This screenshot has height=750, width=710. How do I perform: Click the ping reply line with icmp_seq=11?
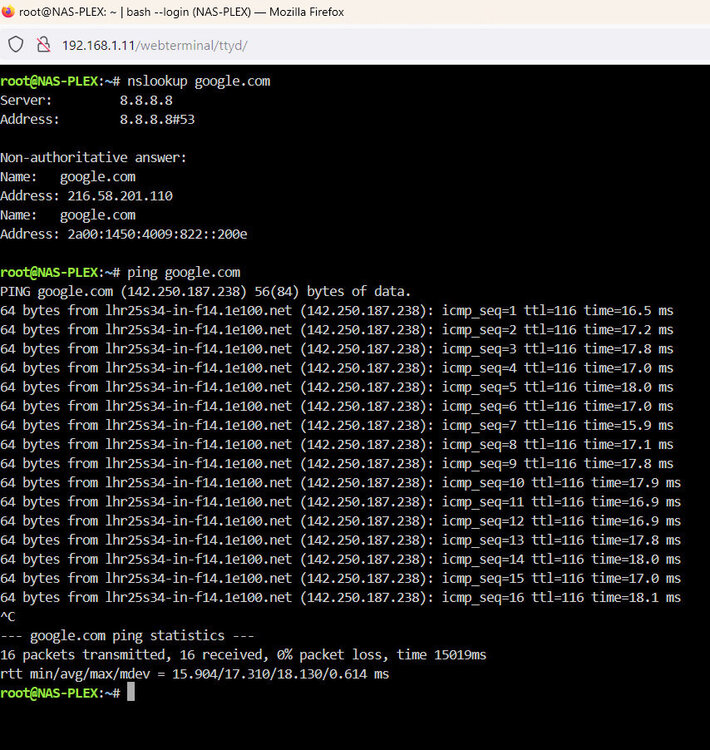(x=341, y=502)
